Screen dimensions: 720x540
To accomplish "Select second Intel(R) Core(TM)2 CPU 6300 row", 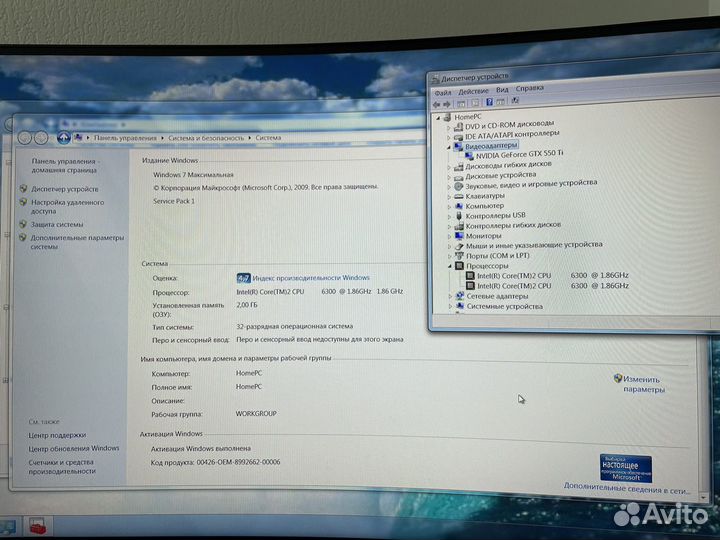I will pos(553,286).
